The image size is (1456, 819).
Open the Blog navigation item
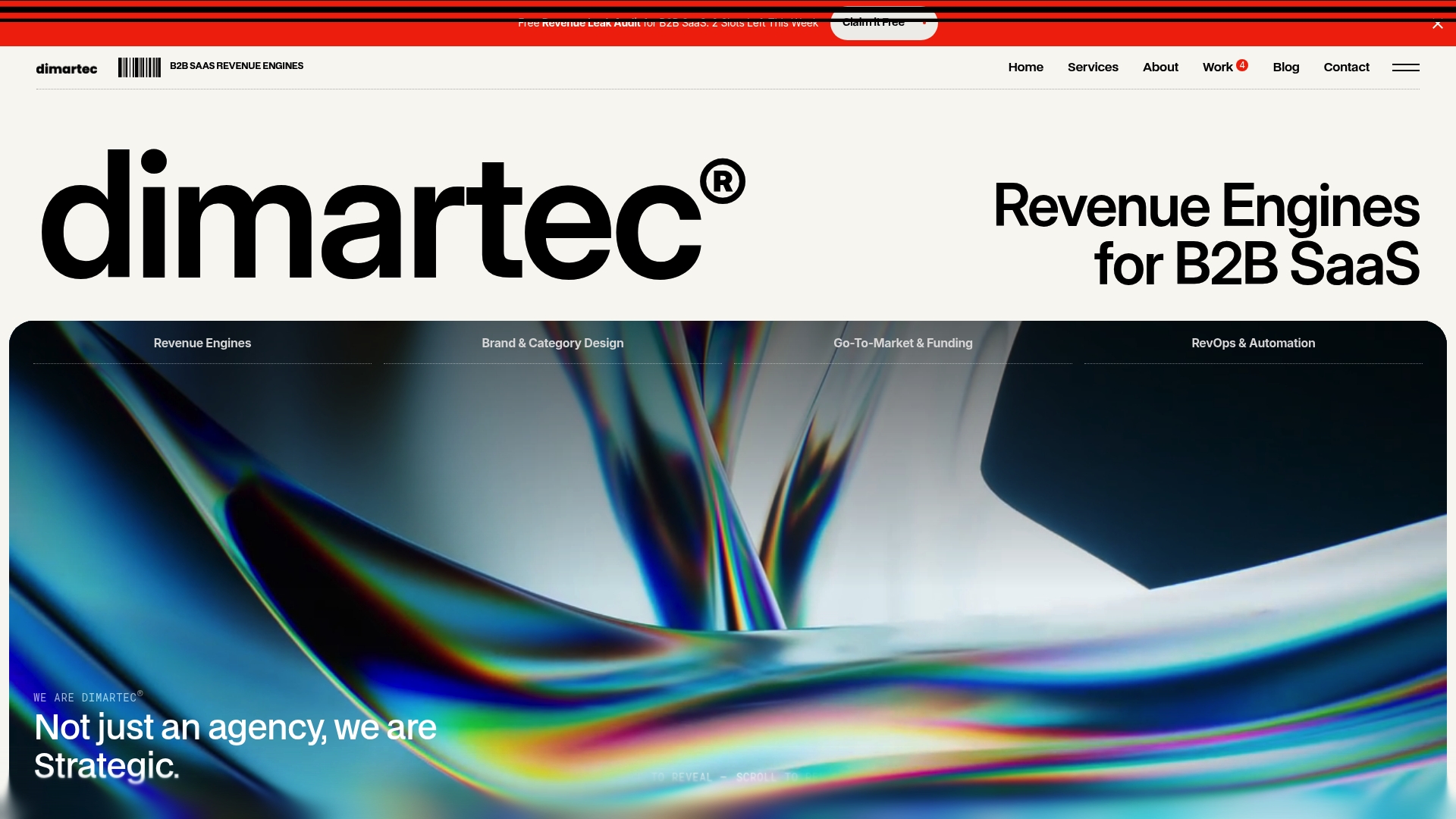click(1285, 67)
